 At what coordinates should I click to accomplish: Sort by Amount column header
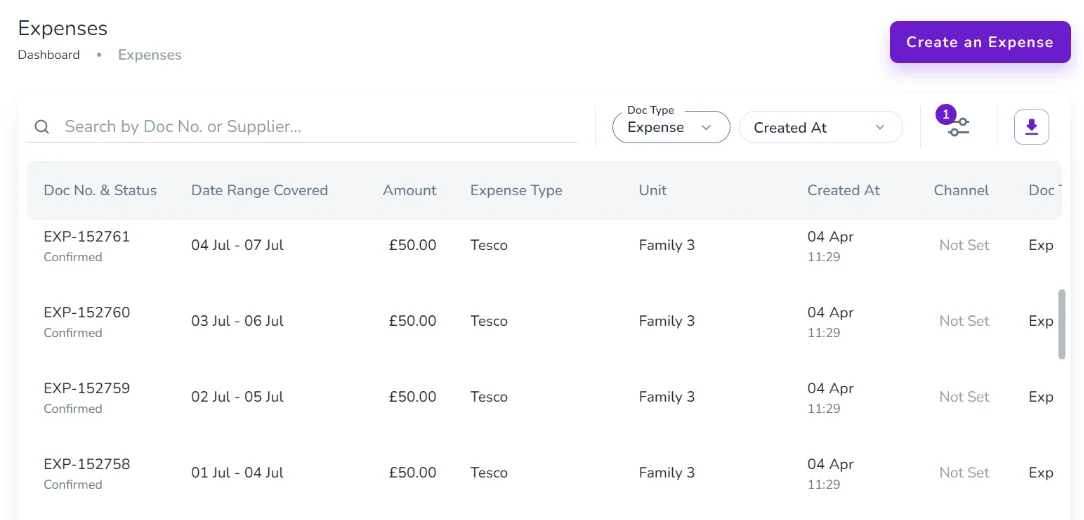pyautogui.click(x=409, y=190)
